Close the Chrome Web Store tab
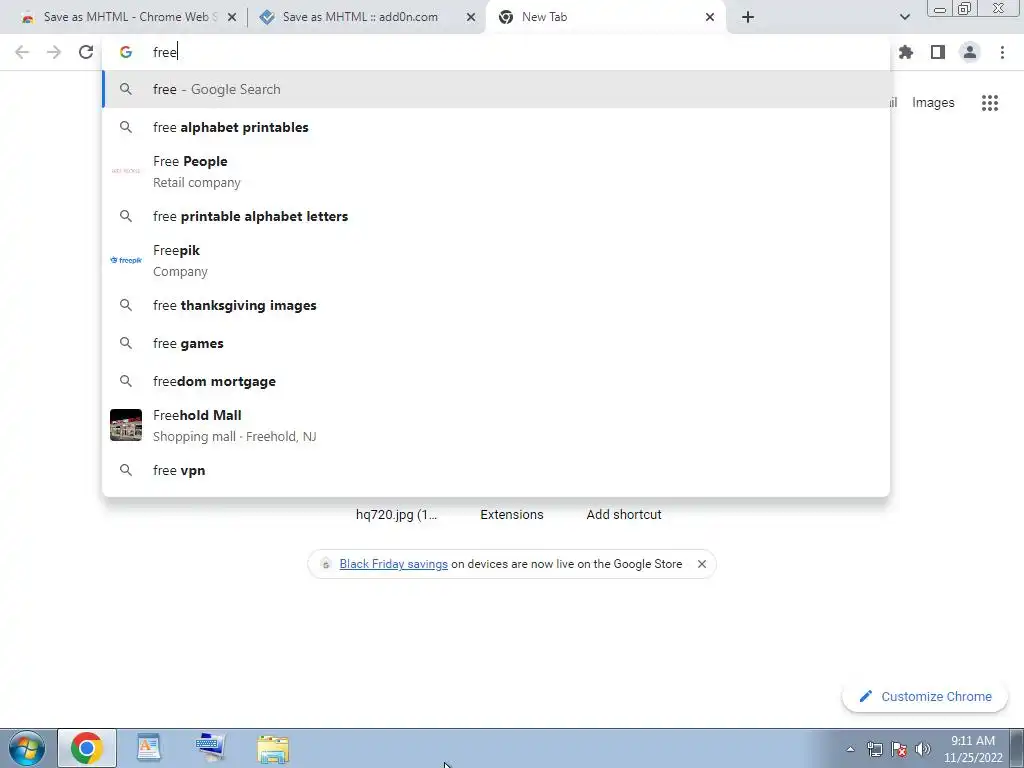 coord(232,18)
